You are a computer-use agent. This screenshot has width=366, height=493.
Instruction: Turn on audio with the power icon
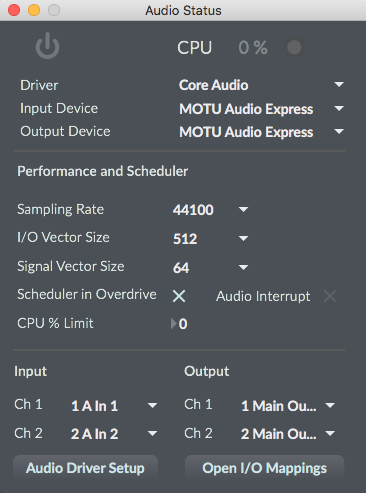[x=47, y=46]
